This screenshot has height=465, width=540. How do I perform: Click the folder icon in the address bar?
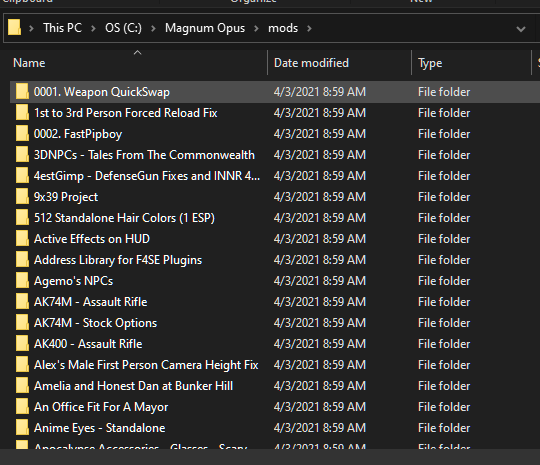(x=14, y=28)
